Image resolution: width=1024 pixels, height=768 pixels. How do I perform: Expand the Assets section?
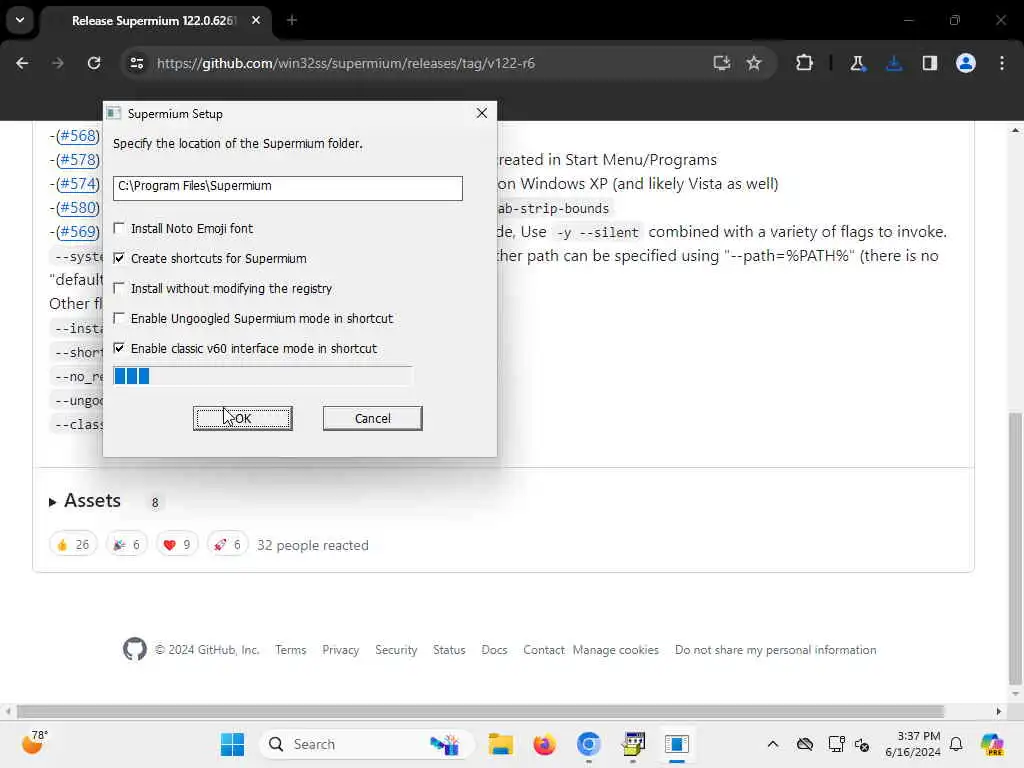tap(85, 501)
